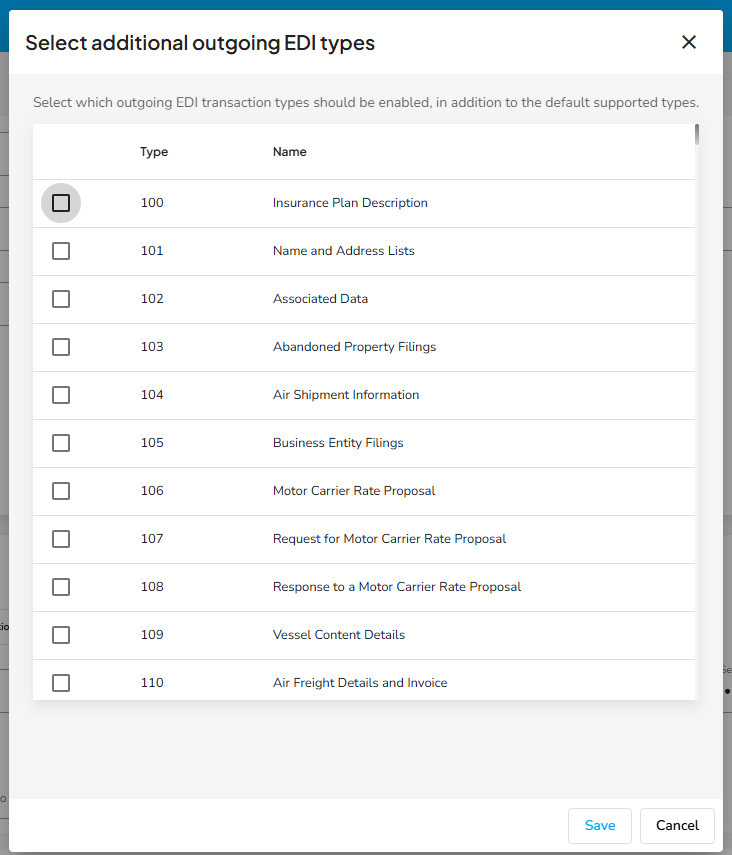
Task: Click the text Response to a Motor Carrier Rate Proposal
Action: coord(397,587)
